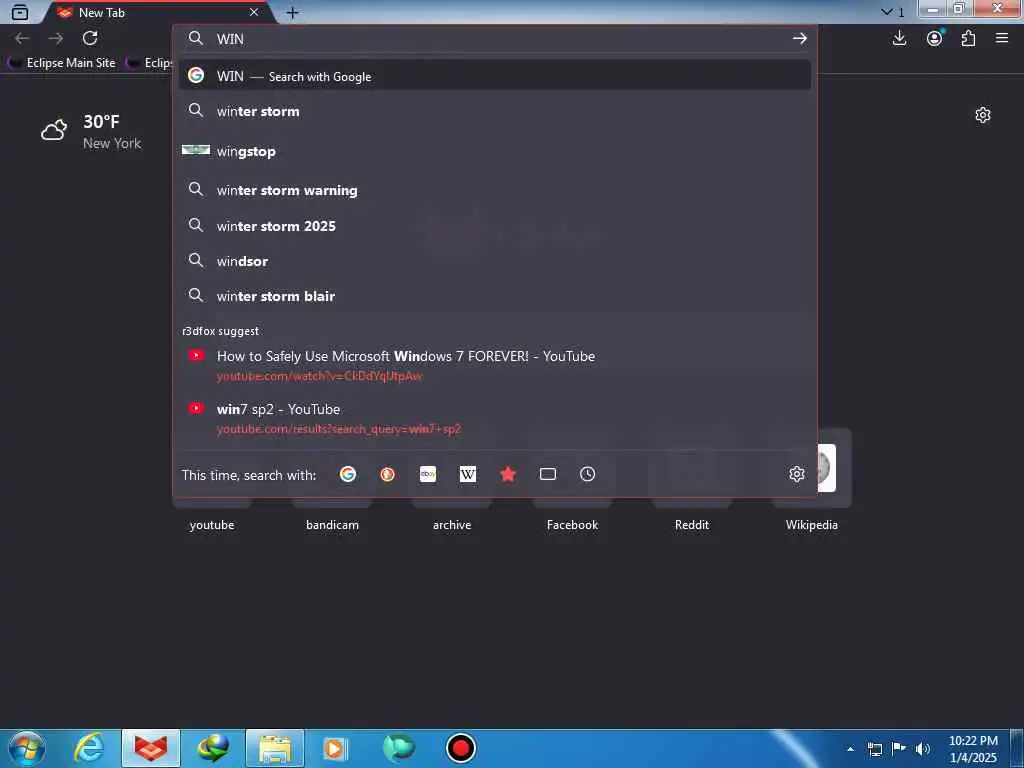Search bookmarks via the star icon
Image resolution: width=1024 pixels, height=768 pixels.
[507, 474]
